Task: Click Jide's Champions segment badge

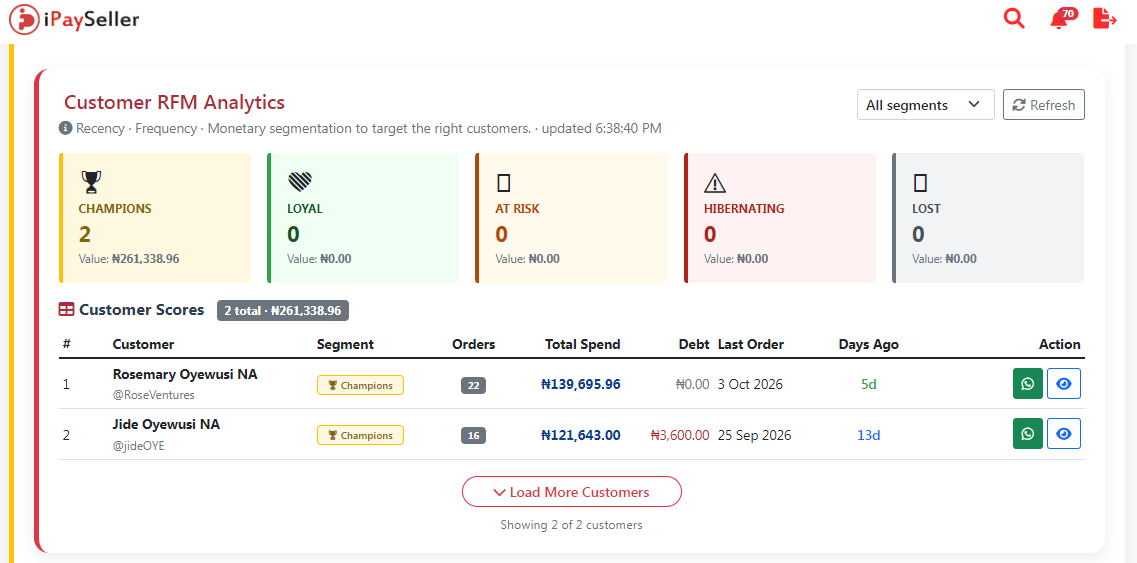Action: (360, 435)
